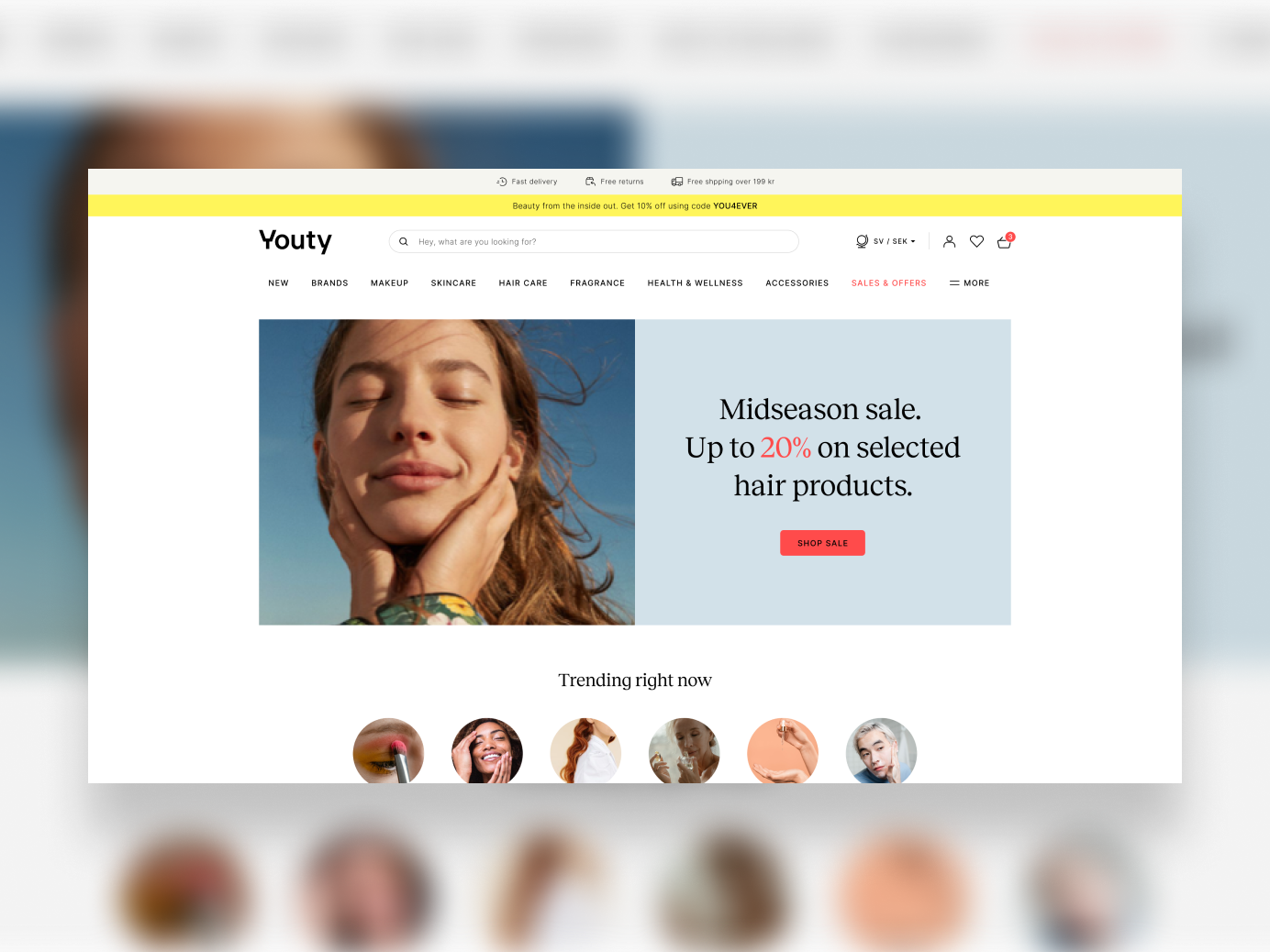Open the HEALTH & WELLNESS menu
The width and height of the screenshot is (1270, 952).
[x=695, y=283]
